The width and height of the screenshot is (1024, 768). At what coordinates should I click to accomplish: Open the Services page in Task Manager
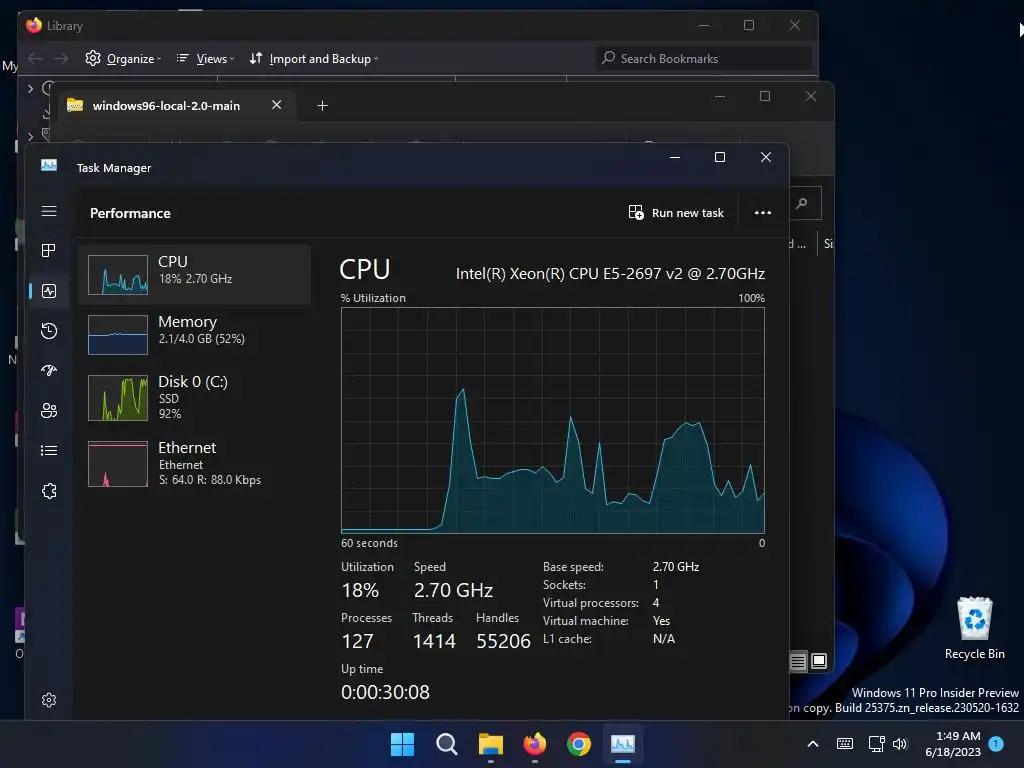(x=49, y=490)
